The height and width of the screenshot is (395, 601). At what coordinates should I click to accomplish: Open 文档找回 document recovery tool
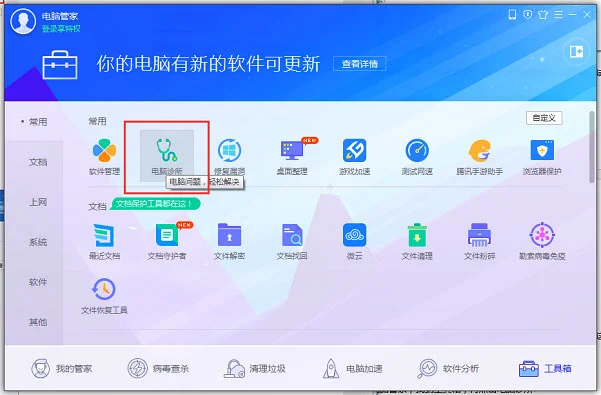(x=292, y=241)
